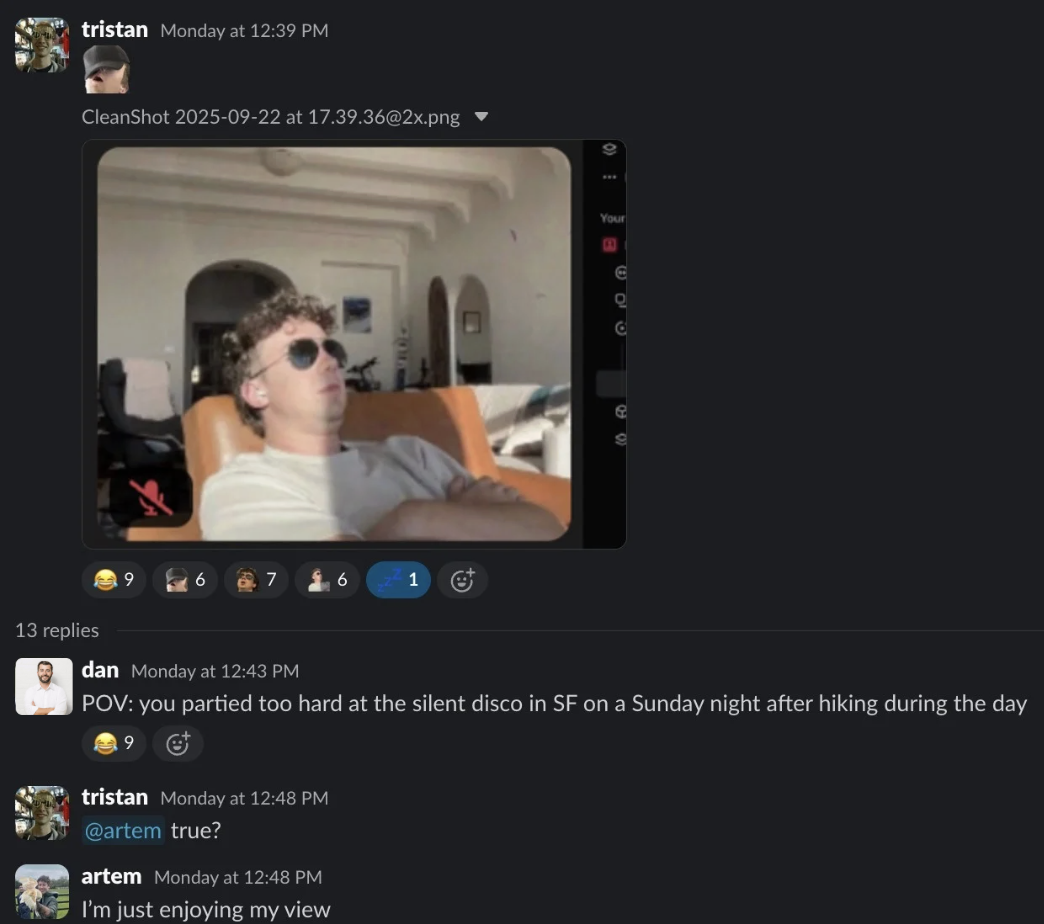Toggle off the highlighted zzz reaction
1044x924 pixels.
[398, 580]
